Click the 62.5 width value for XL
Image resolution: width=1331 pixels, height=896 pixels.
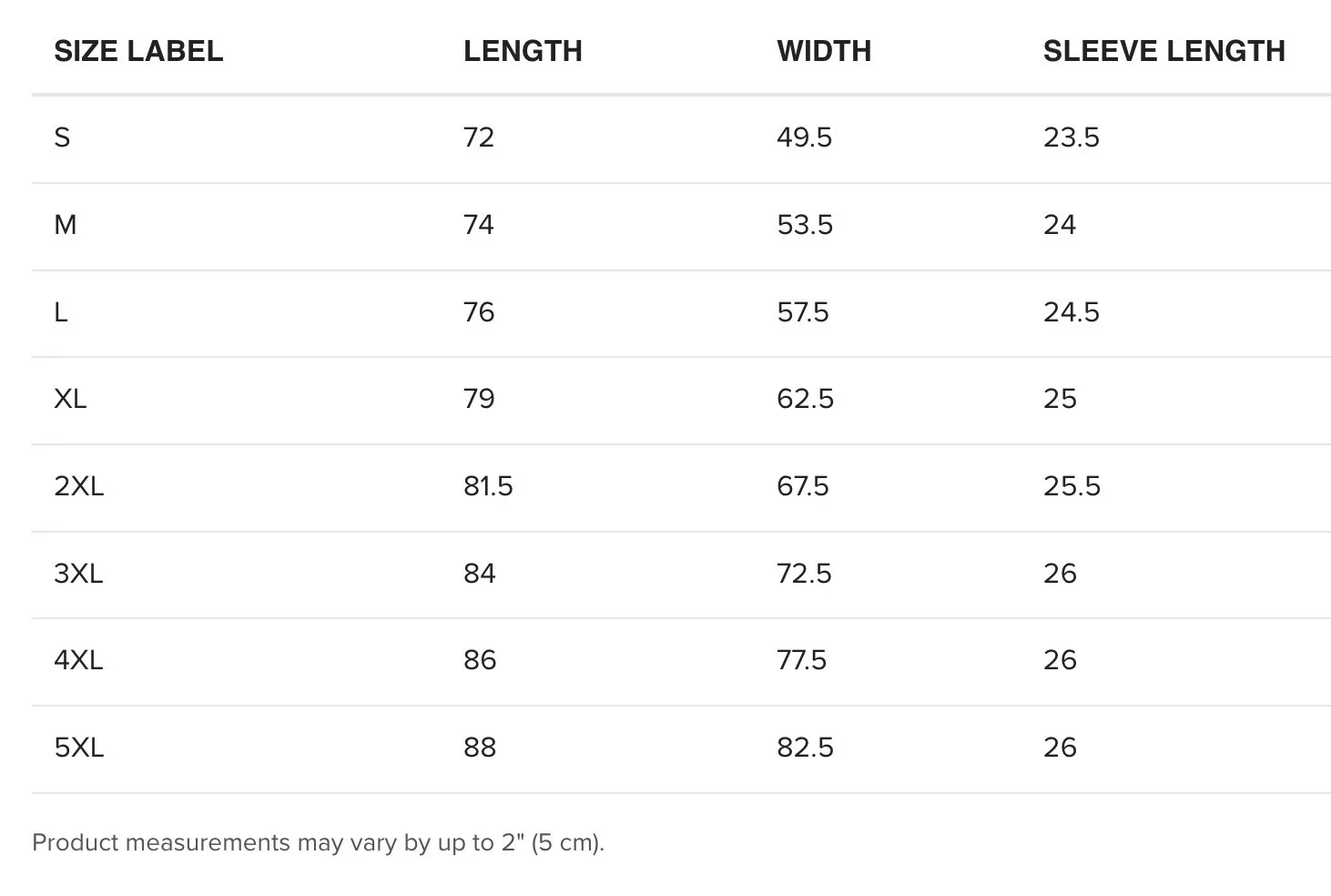click(805, 399)
